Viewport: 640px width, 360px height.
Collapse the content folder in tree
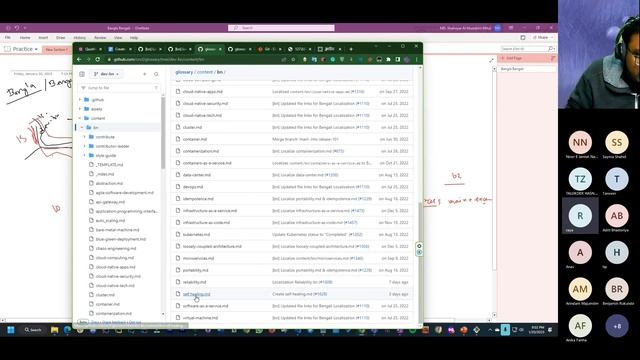click(x=80, y=118)
